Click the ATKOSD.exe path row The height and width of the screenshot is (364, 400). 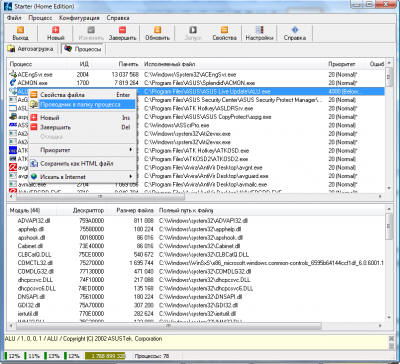pyautogui.click(x=196, y=150)
